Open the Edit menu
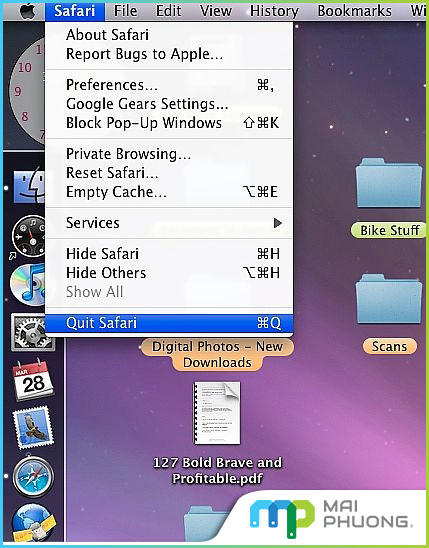Screen dimensions: 429x548 pos(168,11)
